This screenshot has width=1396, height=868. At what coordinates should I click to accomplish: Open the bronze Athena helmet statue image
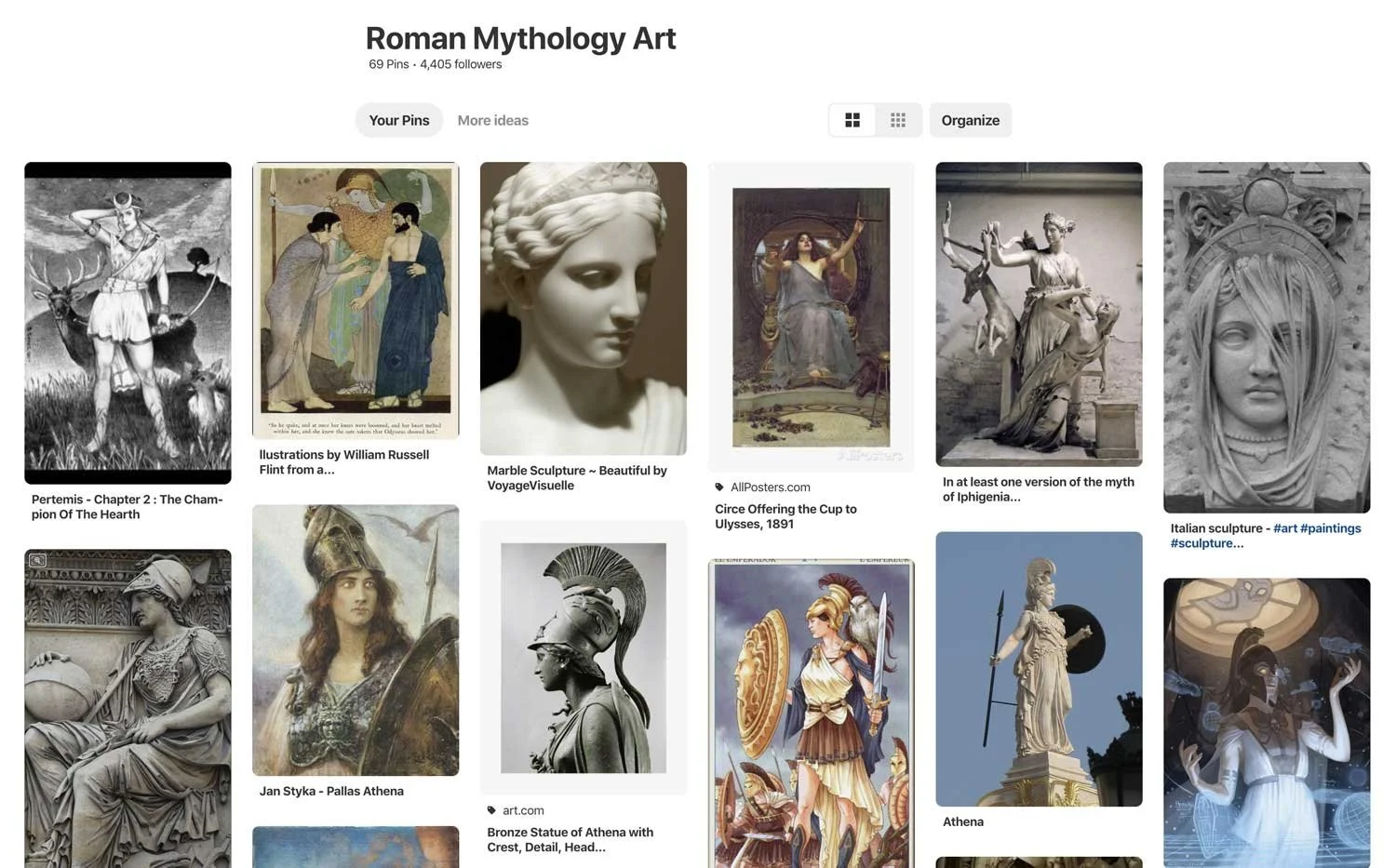pos(584,658)
